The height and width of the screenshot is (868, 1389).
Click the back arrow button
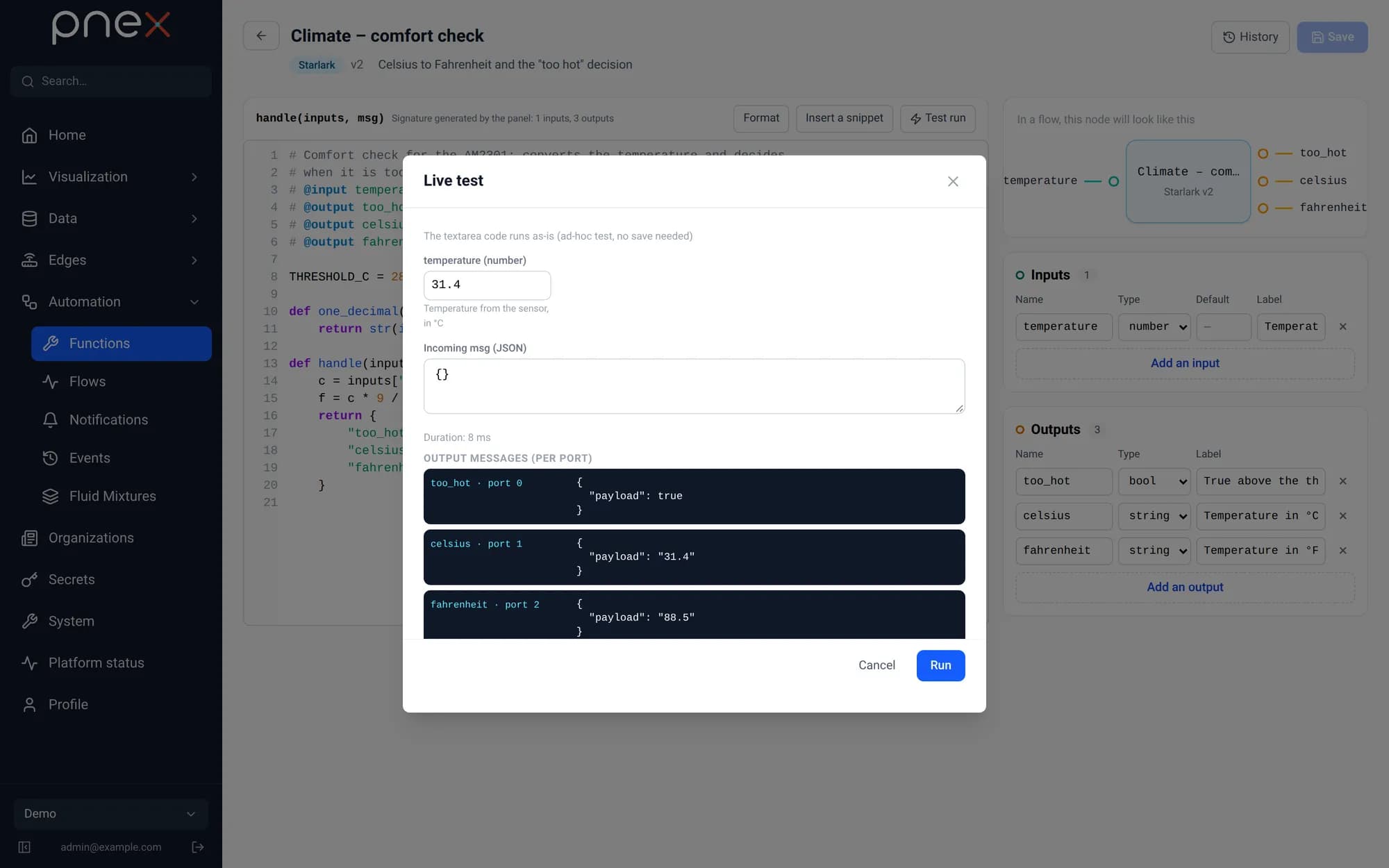[x=261, y=36]
